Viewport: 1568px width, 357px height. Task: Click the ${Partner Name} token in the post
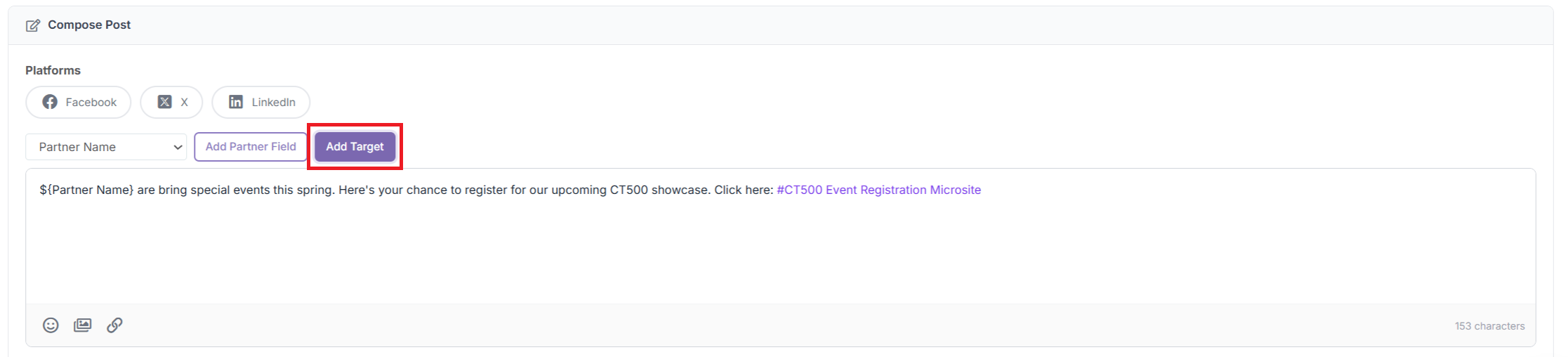pos(86,190)
